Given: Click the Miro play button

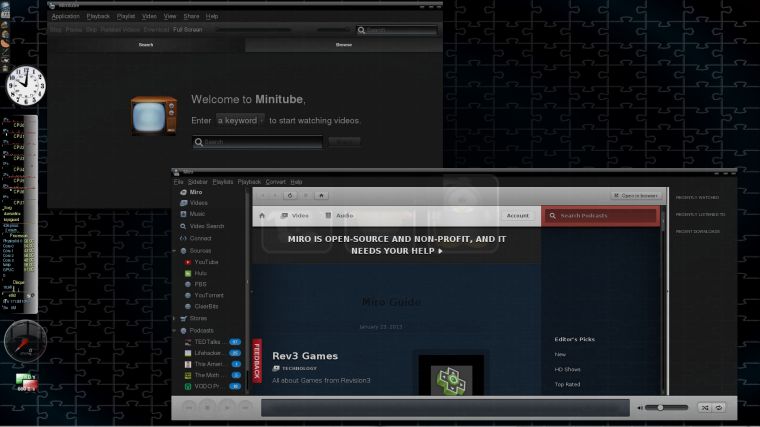Looking at the screenshot, I should (x=226, y=407).
